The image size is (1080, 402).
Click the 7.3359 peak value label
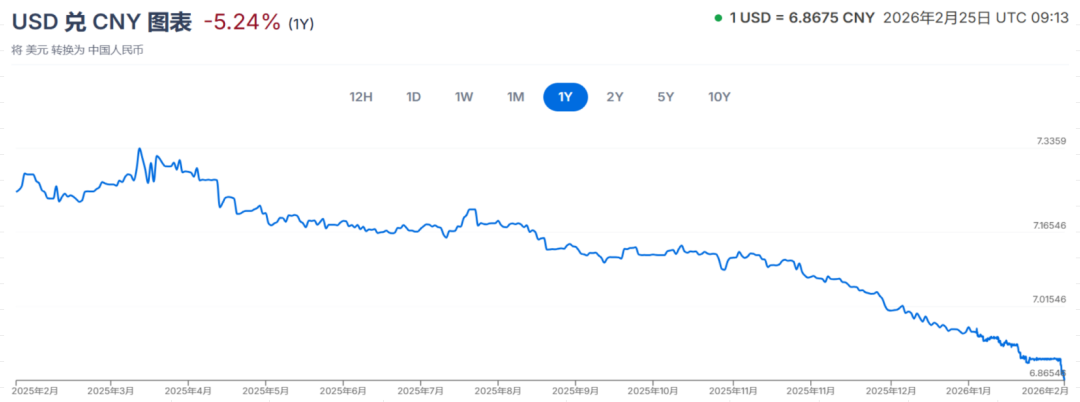point(1050,142)
